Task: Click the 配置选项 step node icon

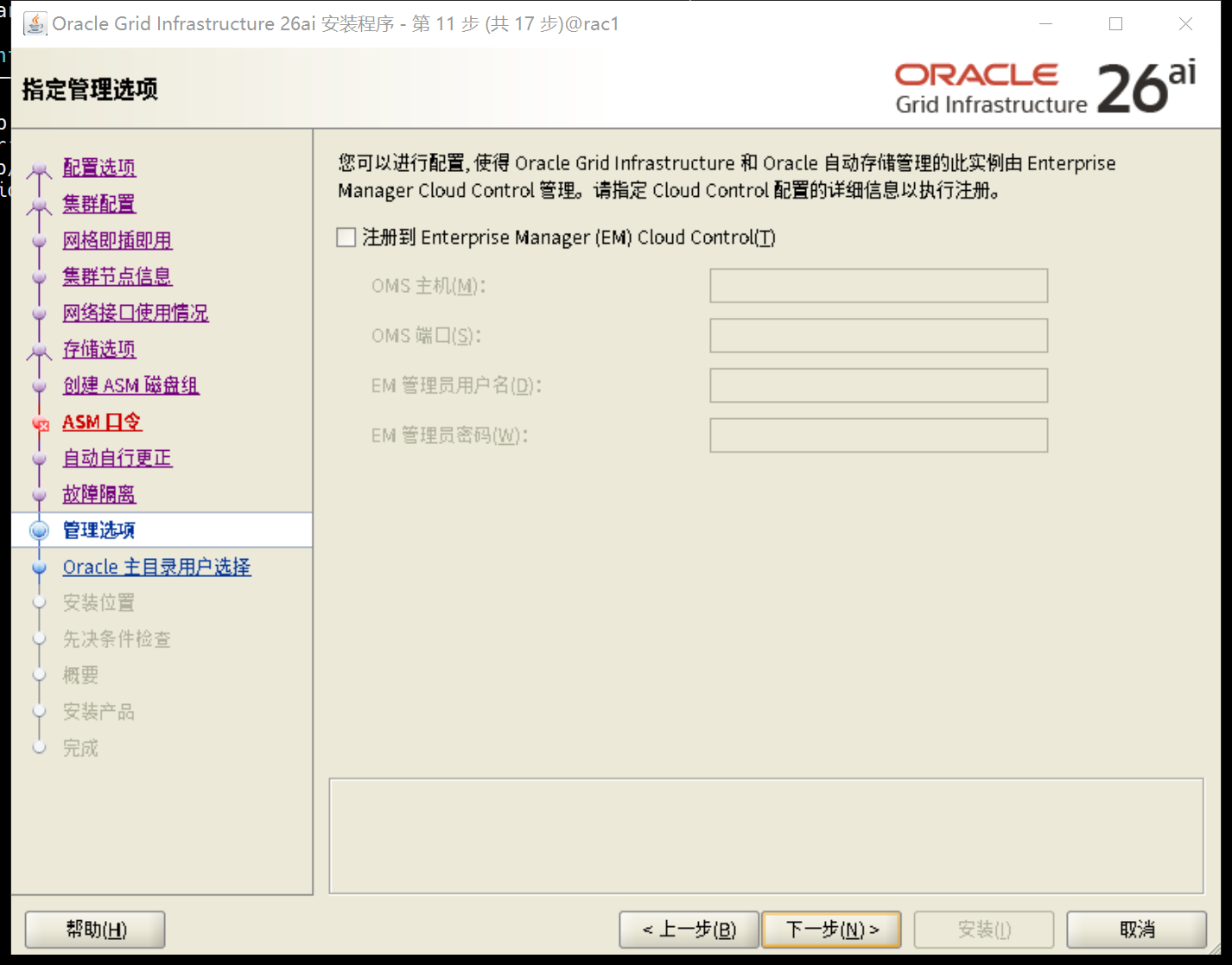Action: (x=39, y=169)
